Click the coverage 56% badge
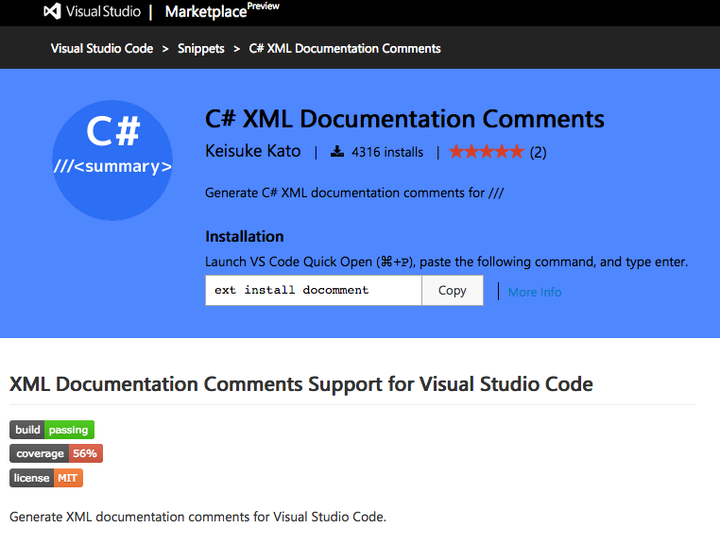 pyautogui.click(x=56, y=453)
